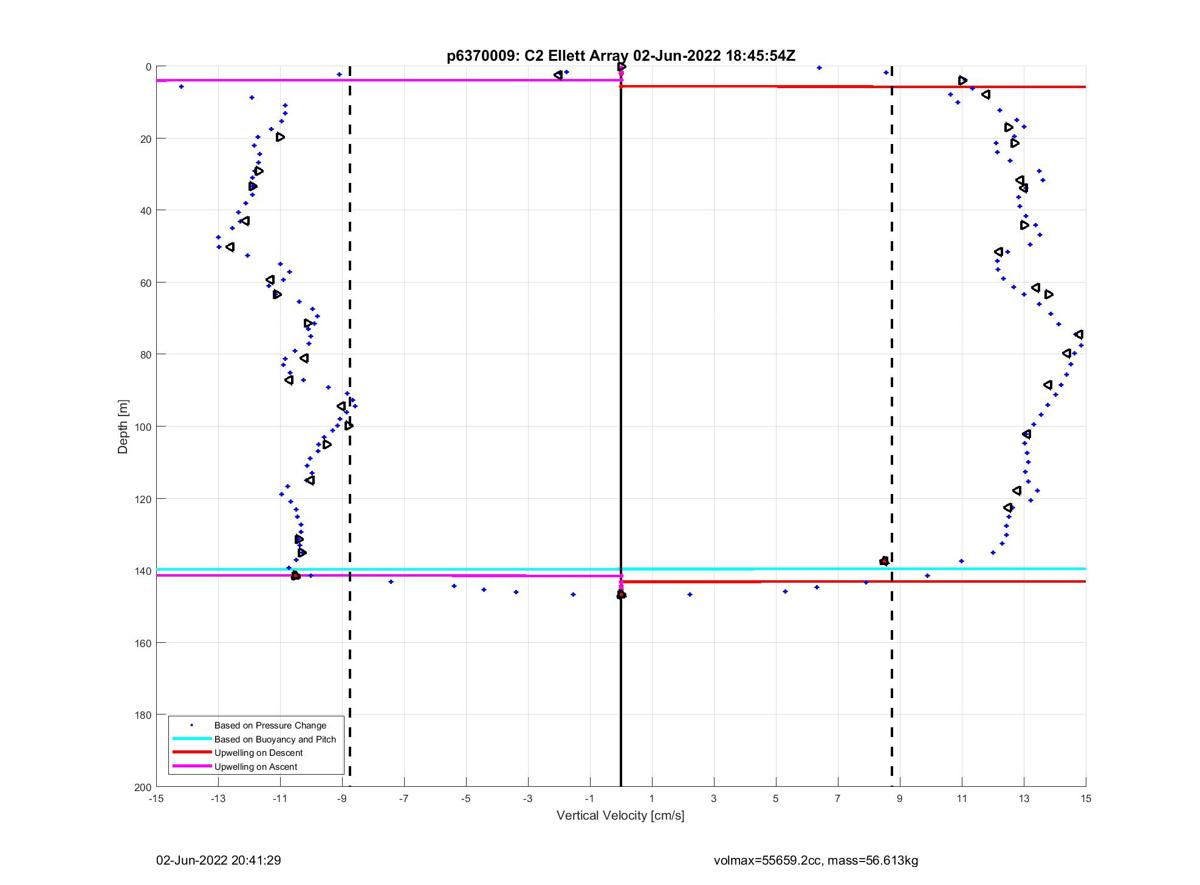Click x-axis tick label '11' (positive eleven)
1200x885 pixels.
point(962,798)
